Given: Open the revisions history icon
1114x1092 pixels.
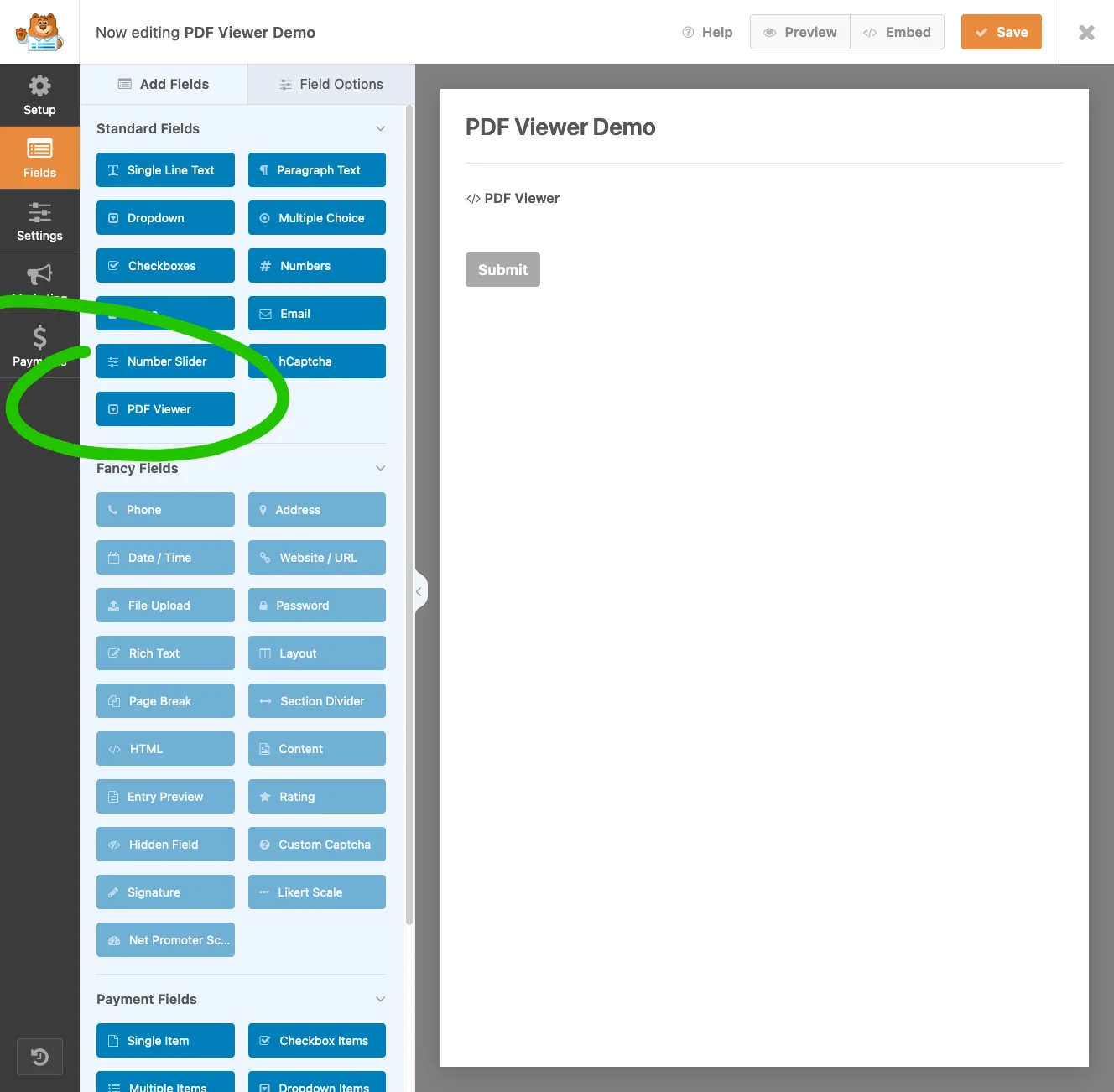Looking at the screenshot, I should [x=39, y=1057].
